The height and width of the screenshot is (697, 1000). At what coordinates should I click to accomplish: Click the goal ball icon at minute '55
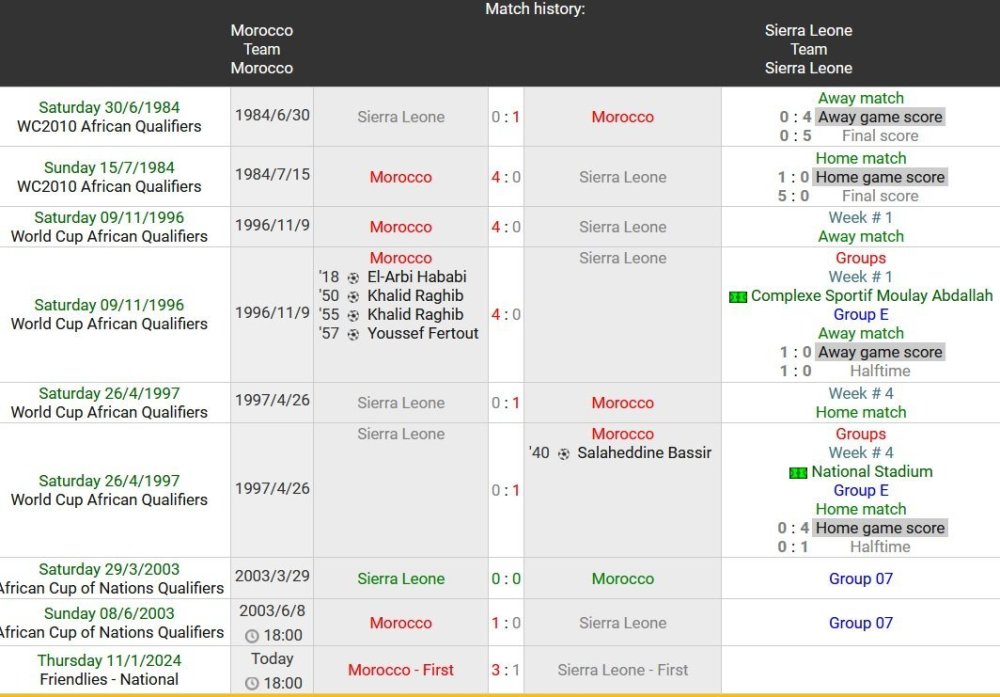click(x=353, y=315)
